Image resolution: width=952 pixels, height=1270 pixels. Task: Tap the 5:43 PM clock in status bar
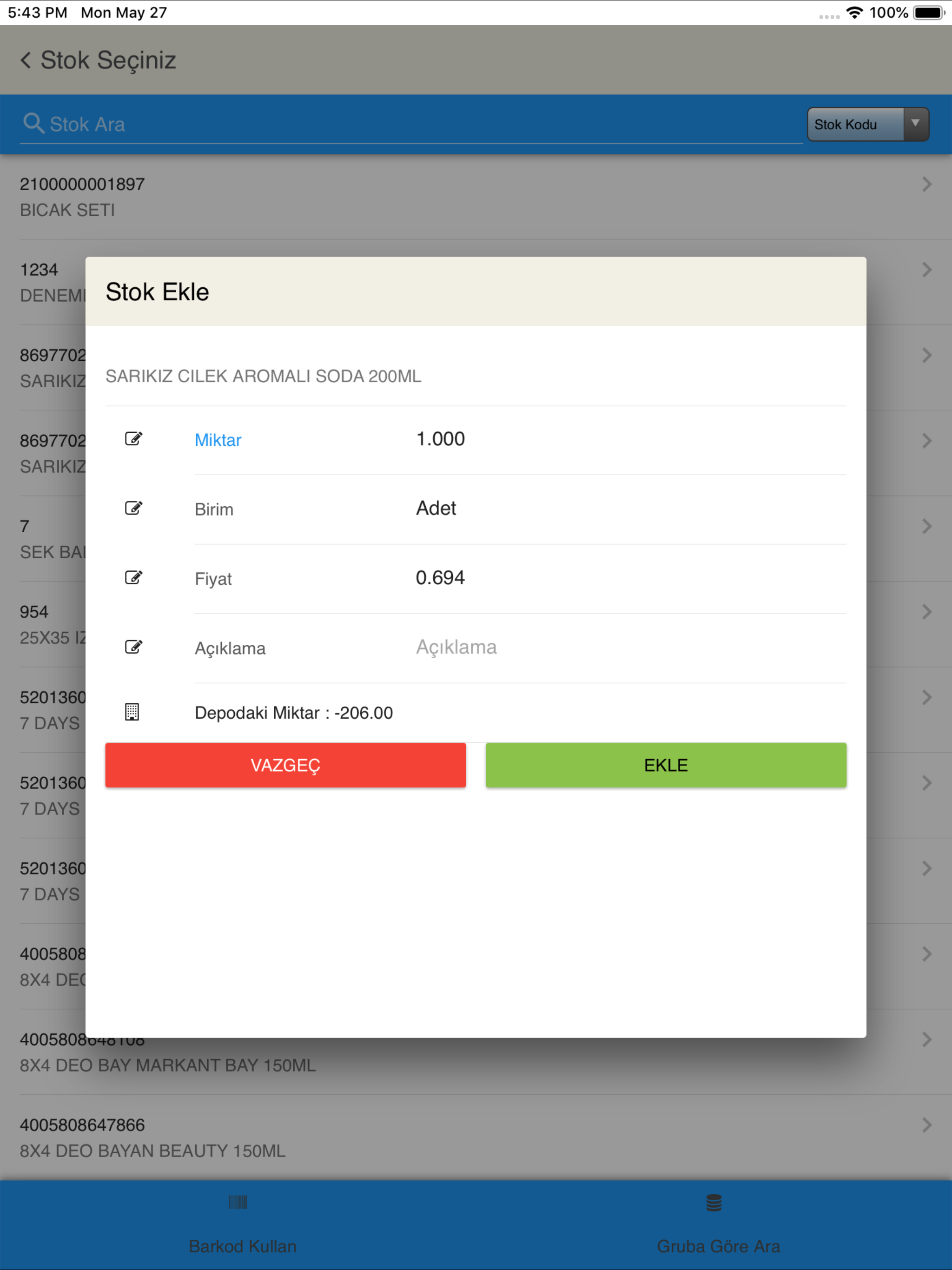[x=37, y=13]
